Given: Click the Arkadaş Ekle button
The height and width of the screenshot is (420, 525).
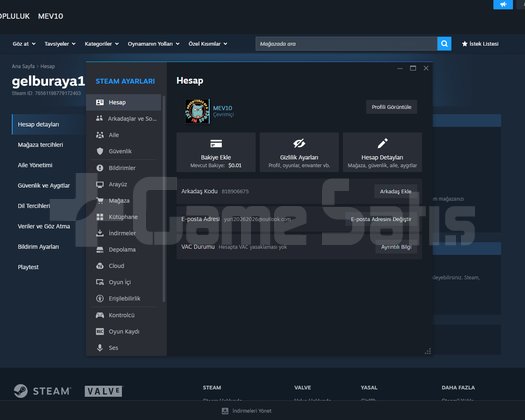Looking at the screenshot, I should click(395, 192).
